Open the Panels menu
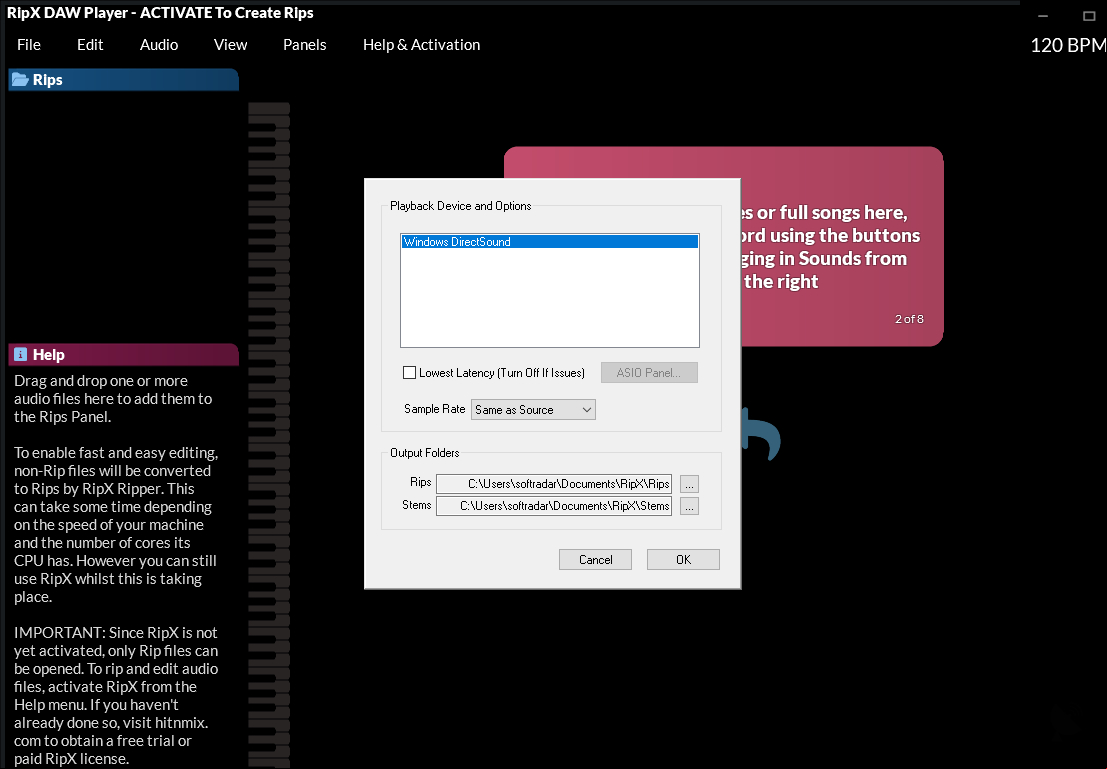Viewport: 1107px width, 769px height. pyautogui.click(x=304, y=44)
